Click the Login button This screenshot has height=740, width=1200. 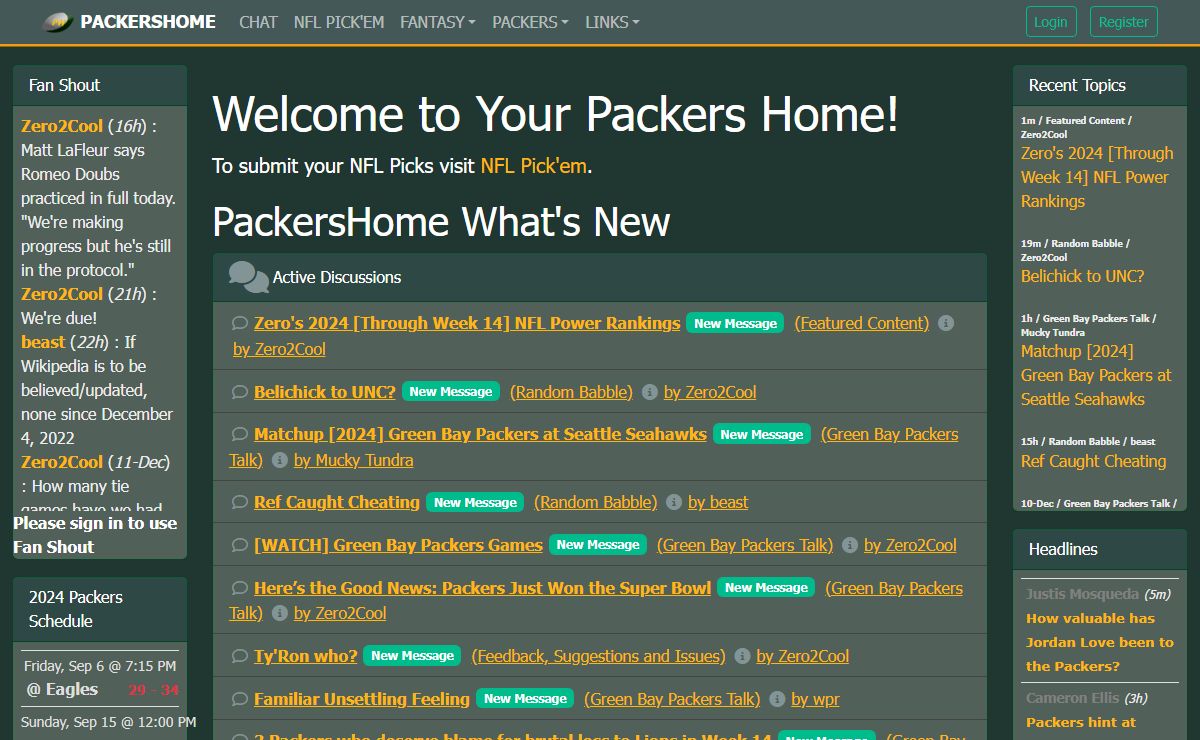(1051, 22)
